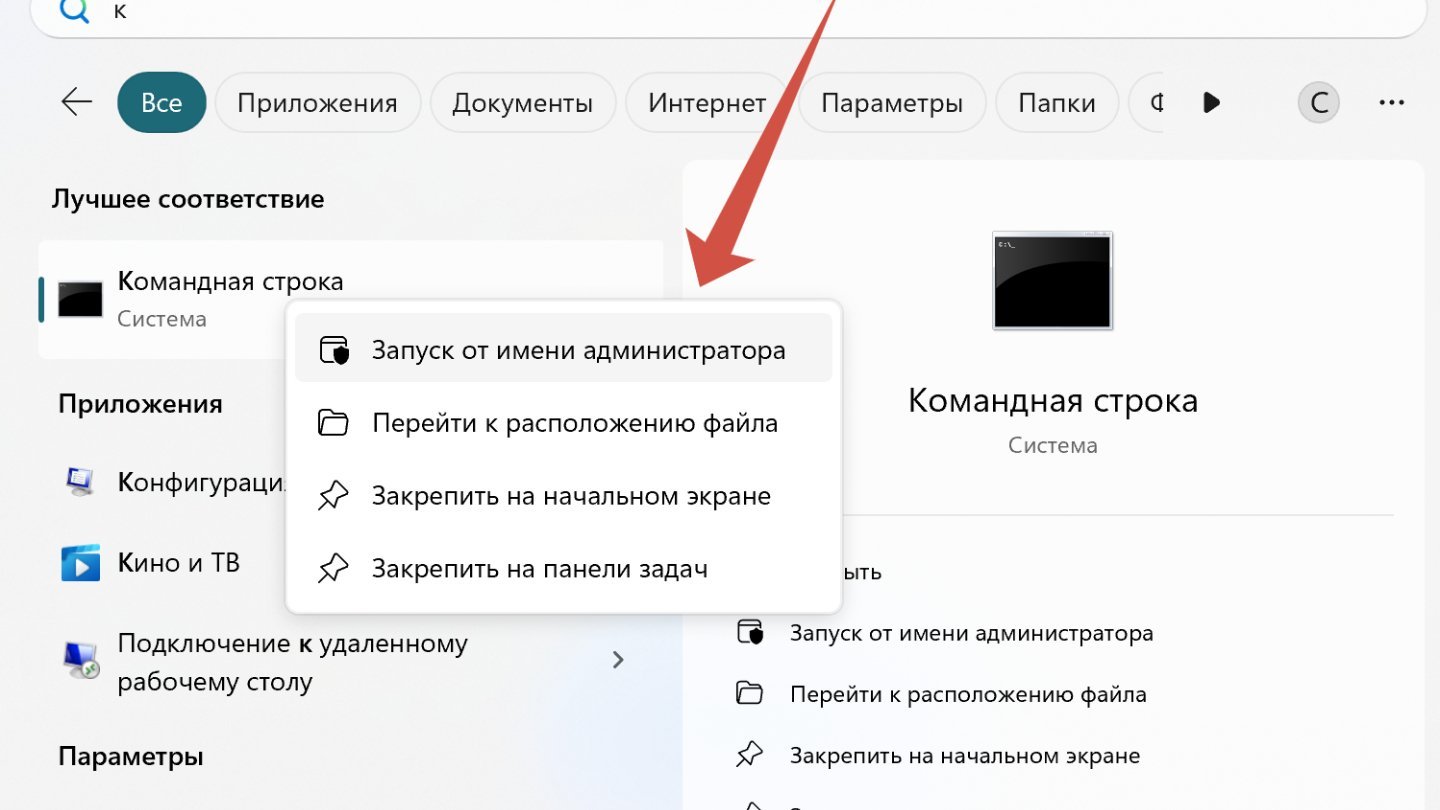
Task: Go back using the left arrow
Action: (77, 102)
